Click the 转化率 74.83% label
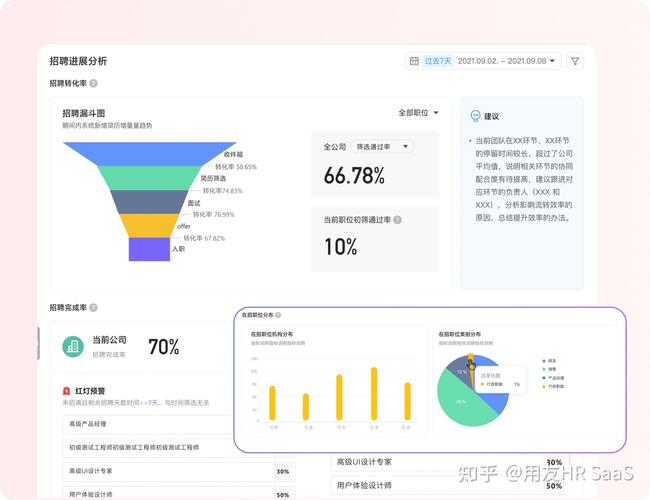Viewport: 650px width, 500px height. coord(222,191)
